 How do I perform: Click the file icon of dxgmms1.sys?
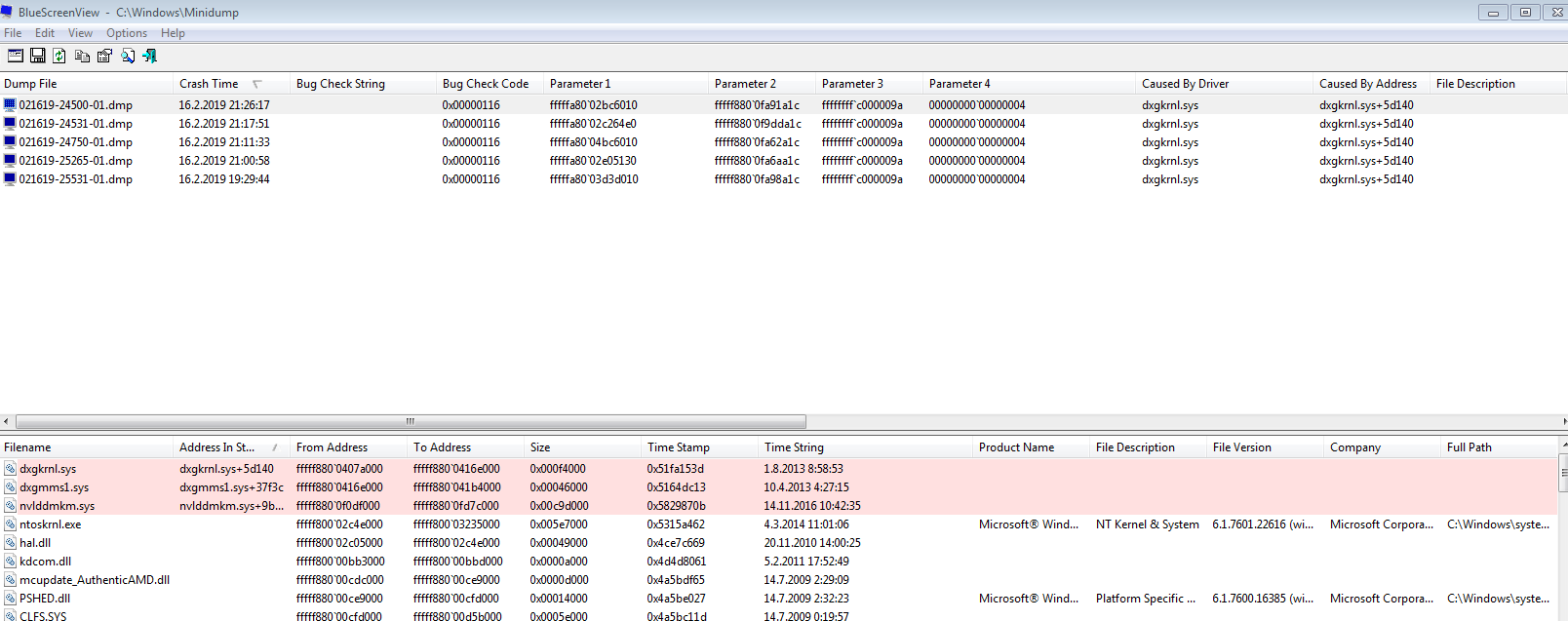pos(10,487)
